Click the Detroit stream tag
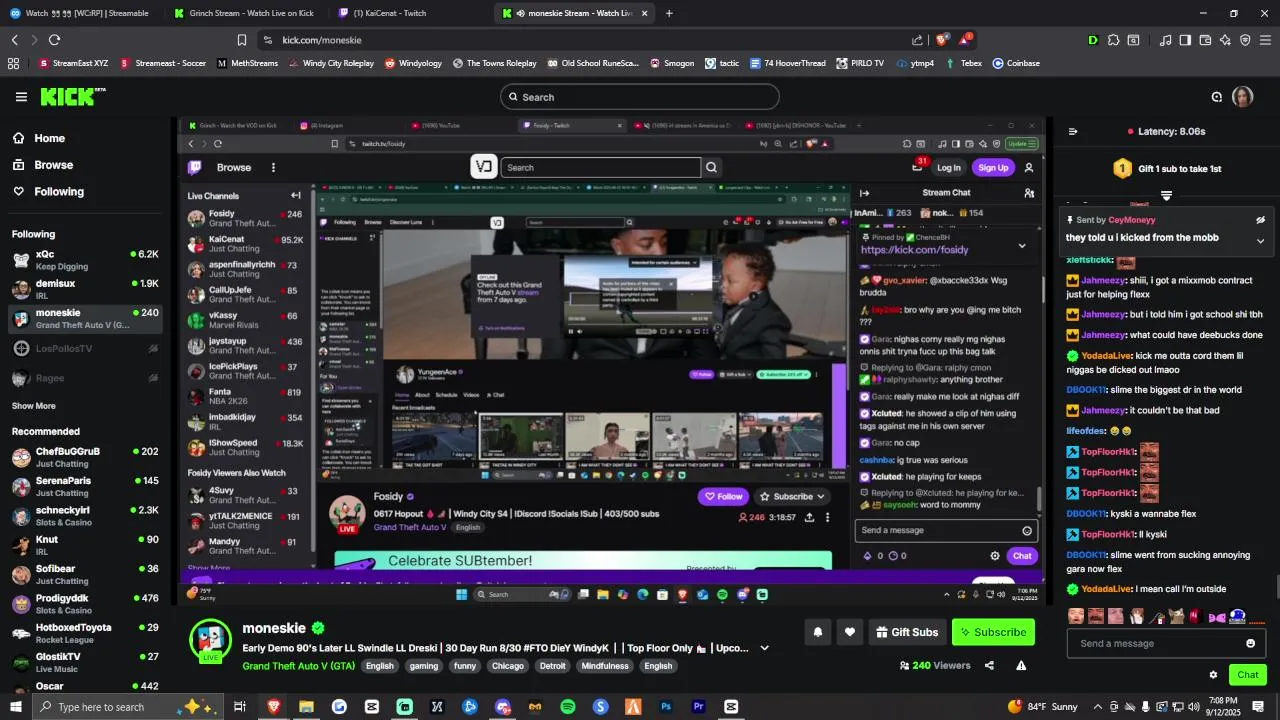The height and width of the screenshot is (720, 1280). point(552,666)
